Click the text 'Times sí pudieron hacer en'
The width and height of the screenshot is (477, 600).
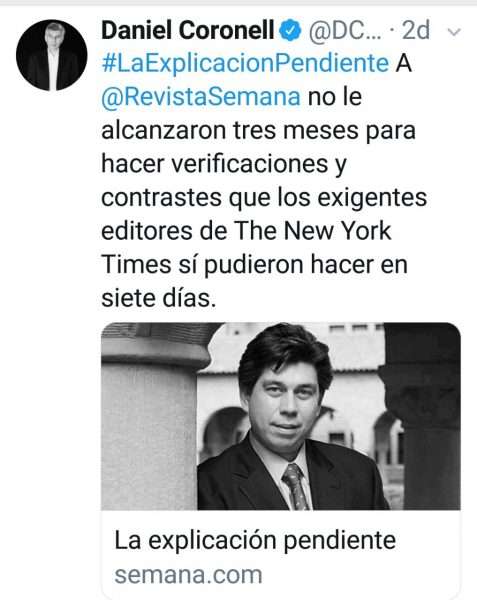tap(254, 265)
